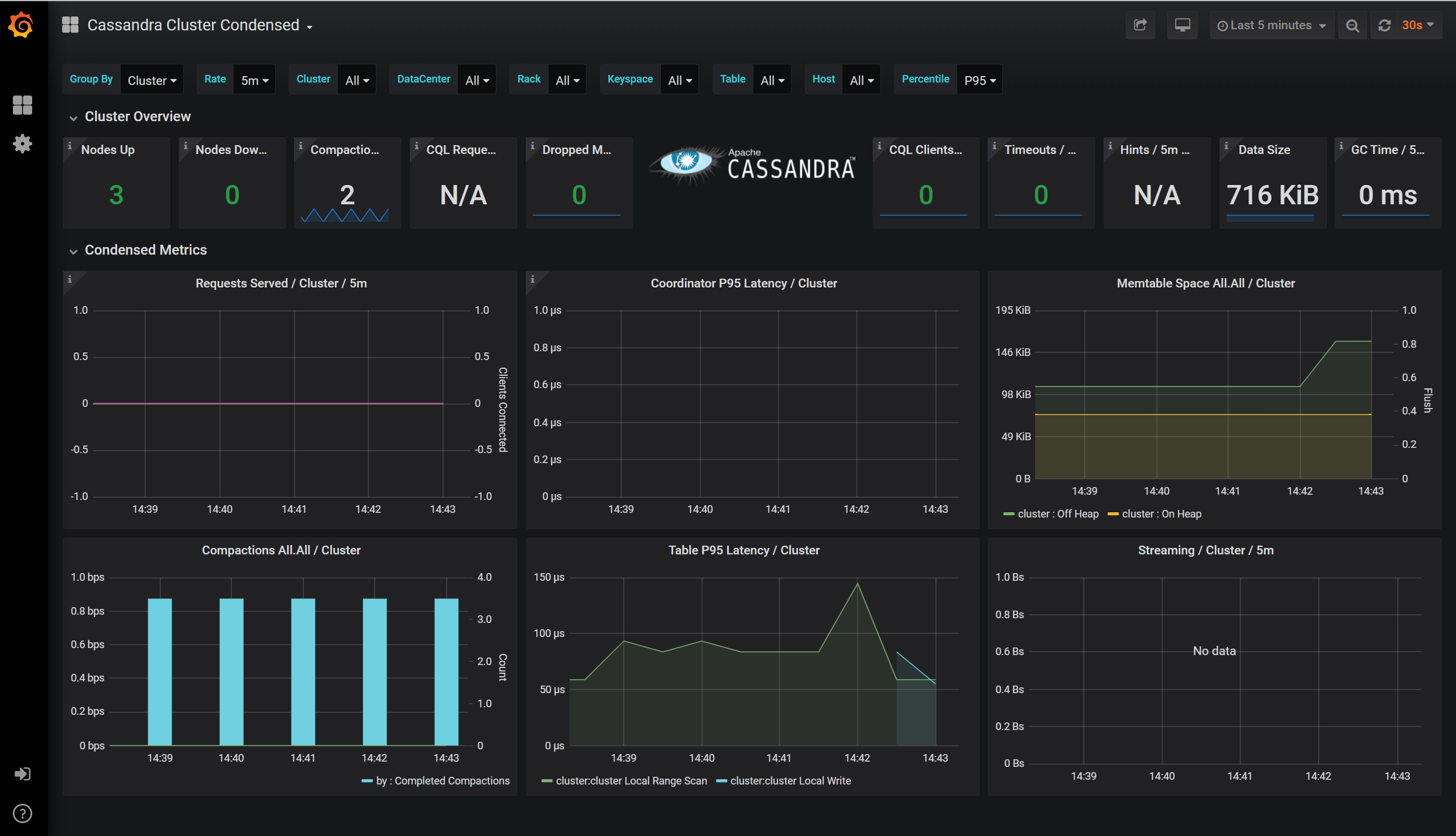Click the share dashboard icon
The height and width of the screenshot is (836, 1456).
click(x=1139, y=25)
